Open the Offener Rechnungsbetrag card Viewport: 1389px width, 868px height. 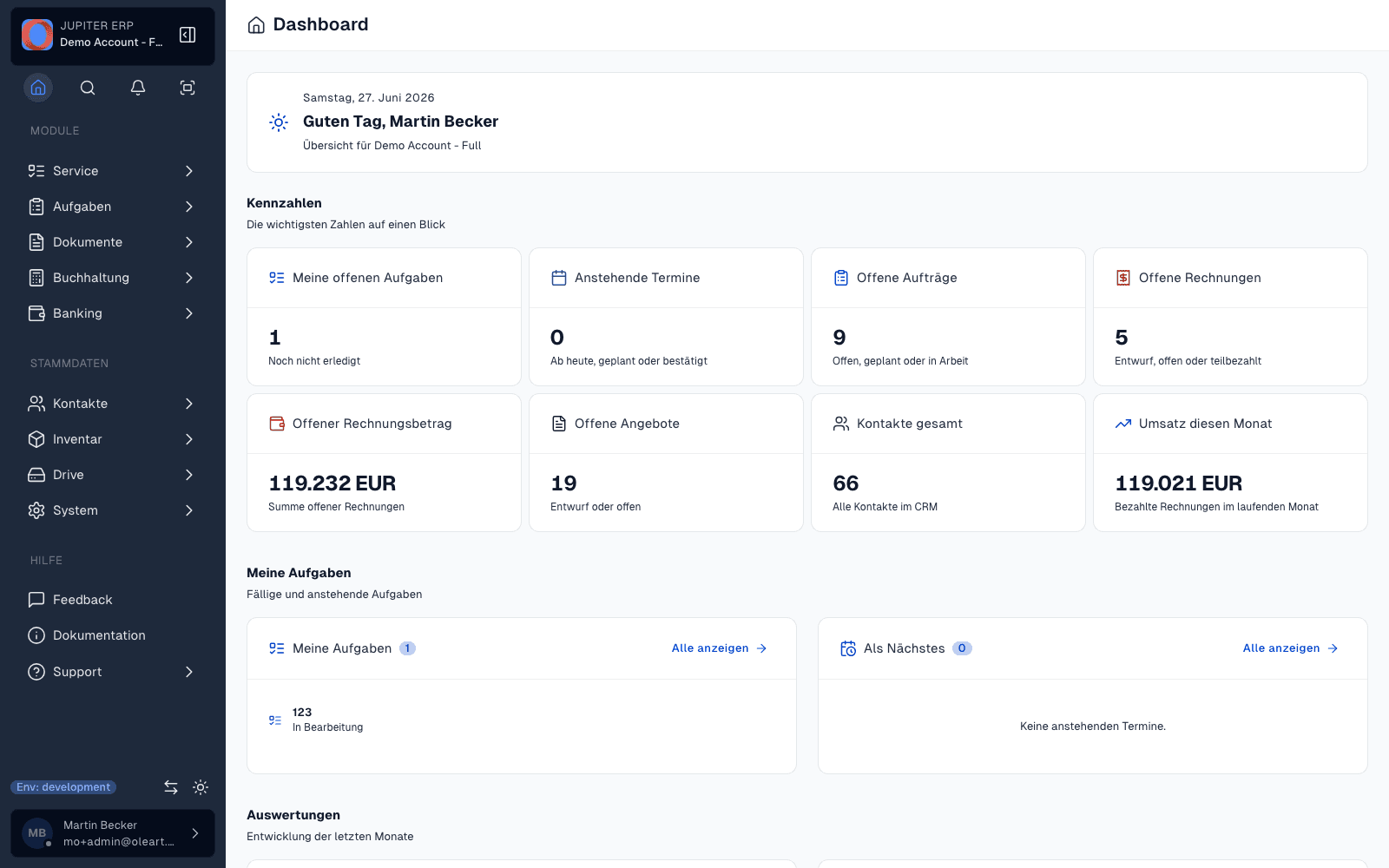pyautogui.click(x=384, y=463)
